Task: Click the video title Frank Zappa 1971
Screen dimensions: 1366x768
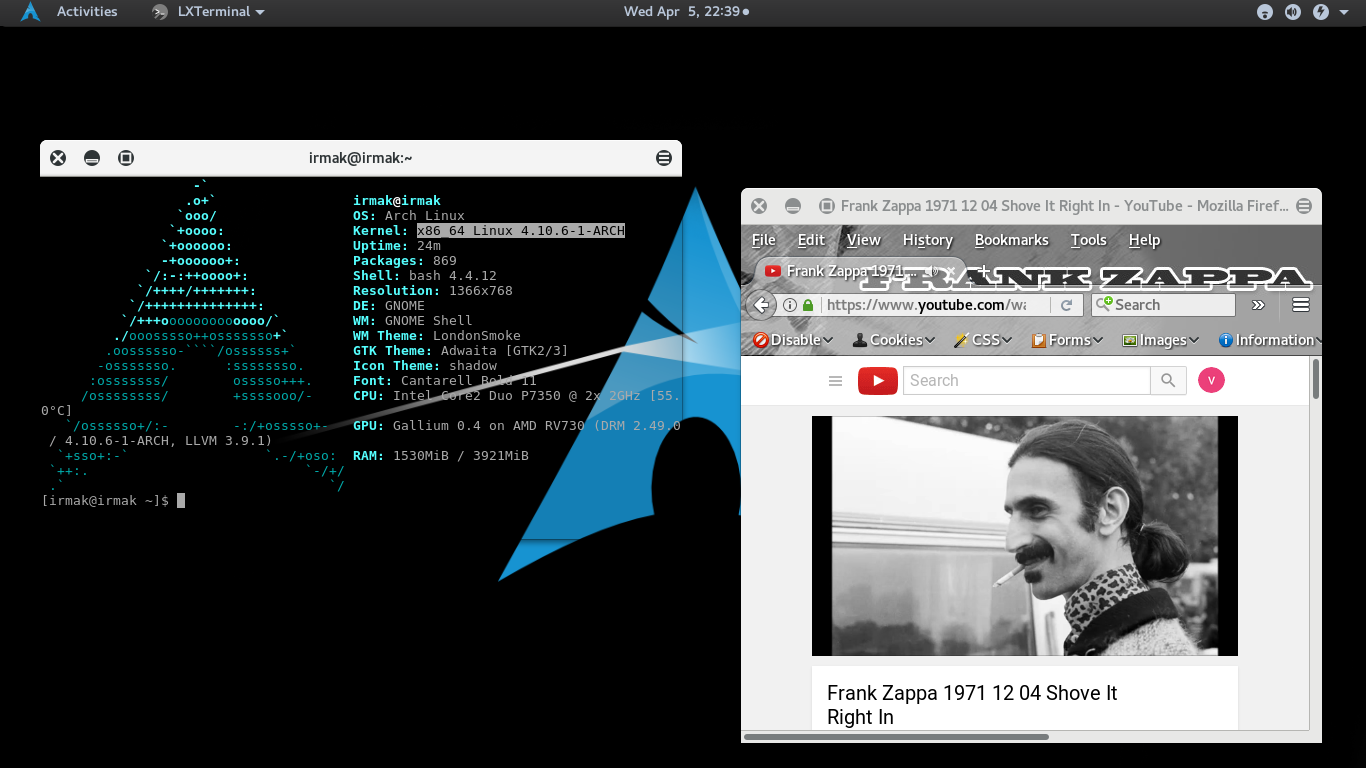Action: [x=972, y=705]
